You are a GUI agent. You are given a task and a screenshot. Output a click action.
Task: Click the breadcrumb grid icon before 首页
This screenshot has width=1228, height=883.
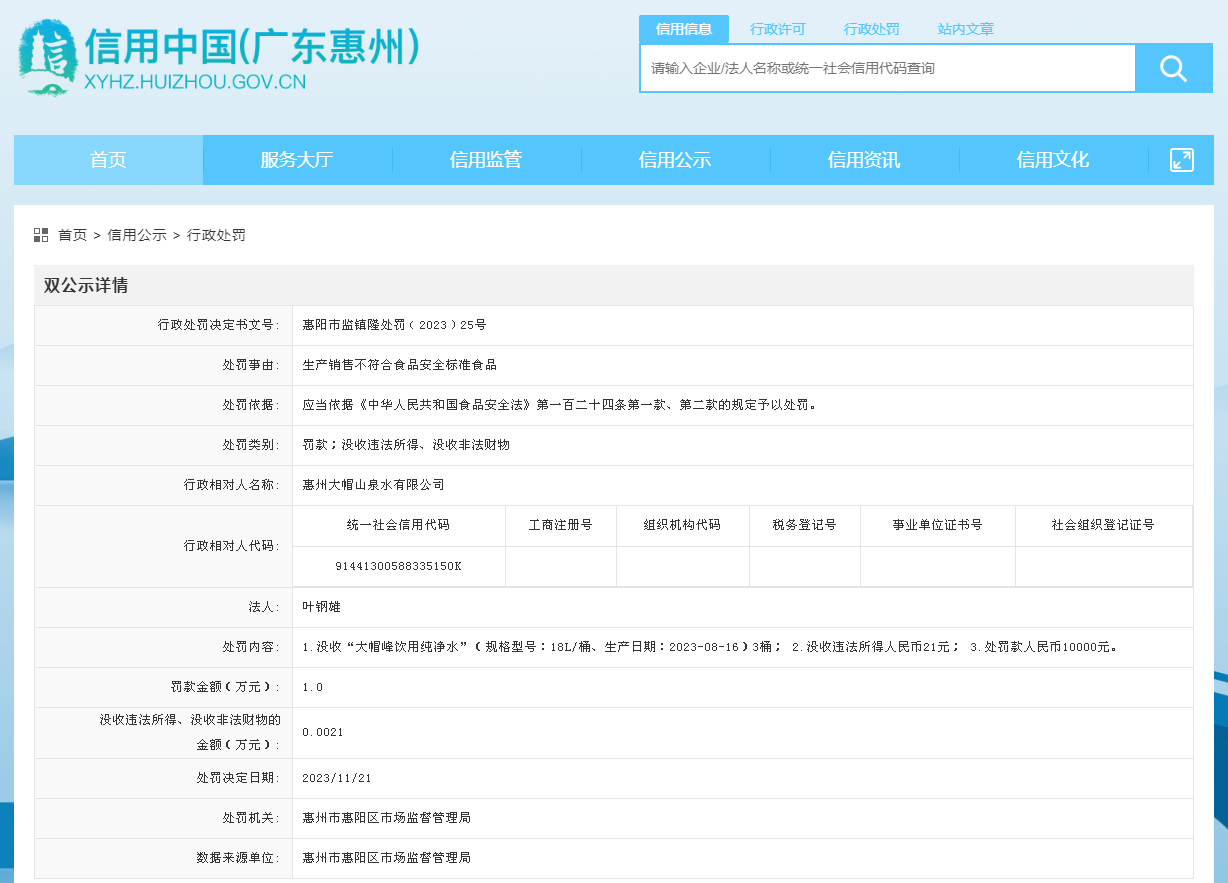(41, 235)
